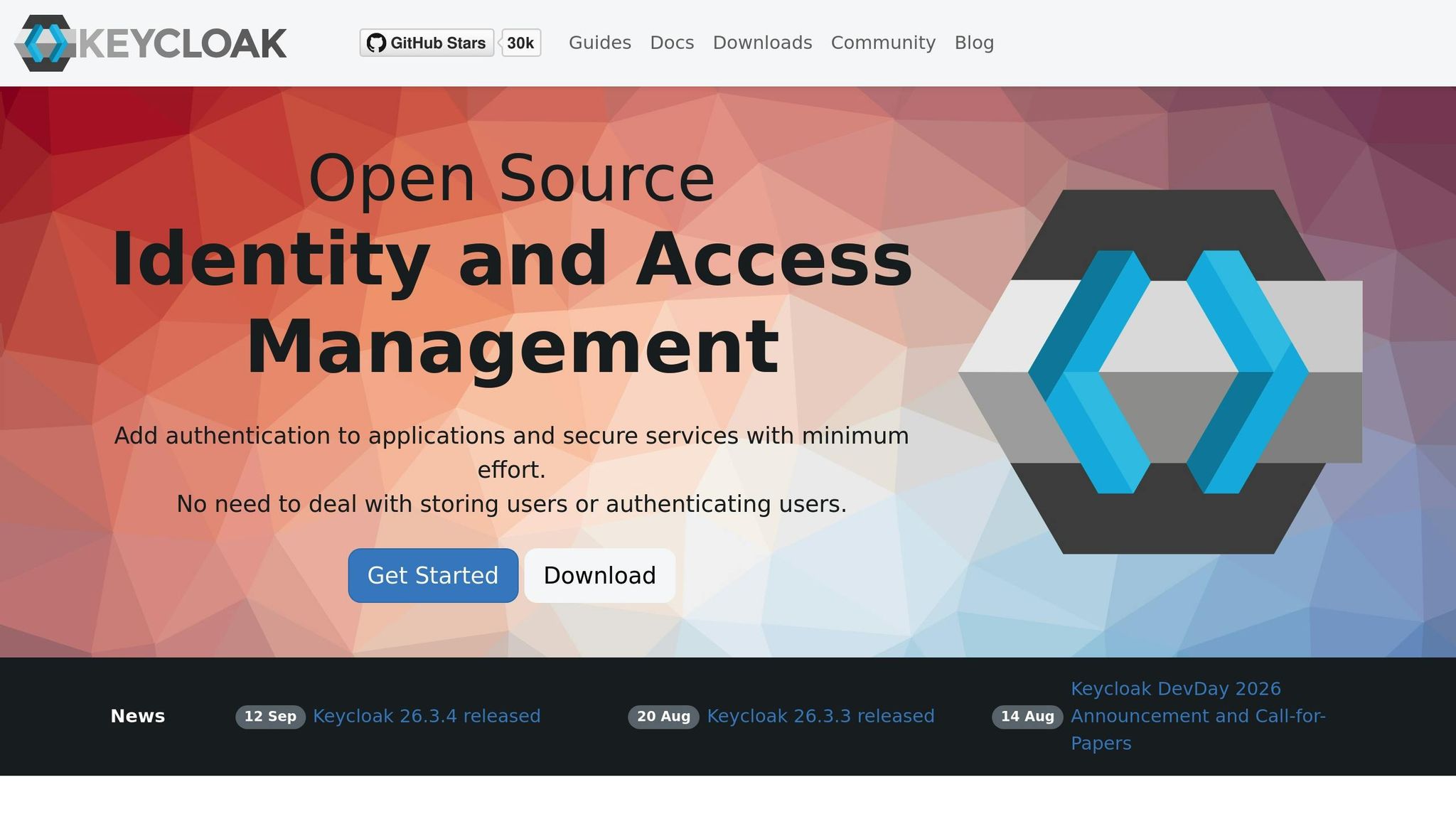The height and width of the screenshot is (819, 1456).
Task: Click the 20 Aug date badge
Action: 663,717
